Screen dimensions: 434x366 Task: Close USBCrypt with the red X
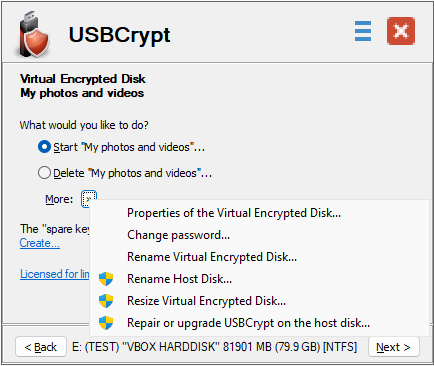[x=401, y=31]
